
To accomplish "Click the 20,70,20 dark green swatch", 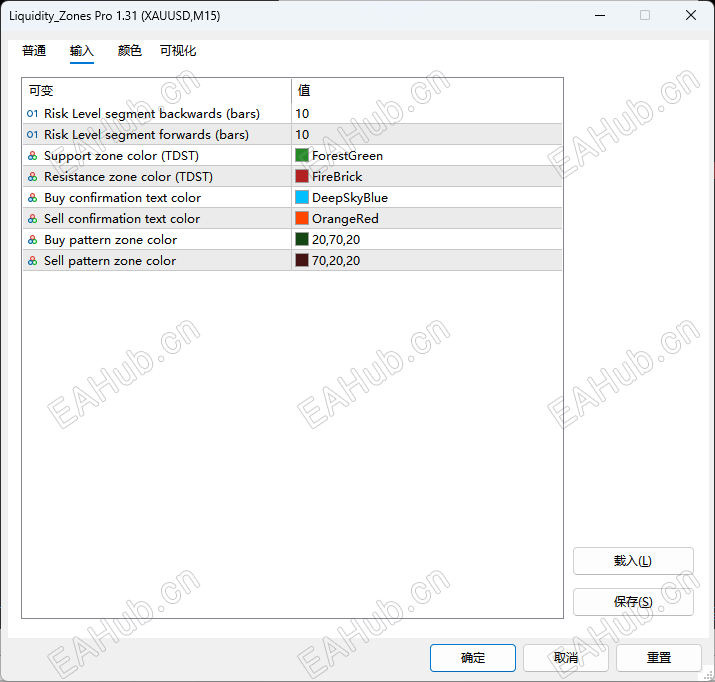I will click(302, 239).
